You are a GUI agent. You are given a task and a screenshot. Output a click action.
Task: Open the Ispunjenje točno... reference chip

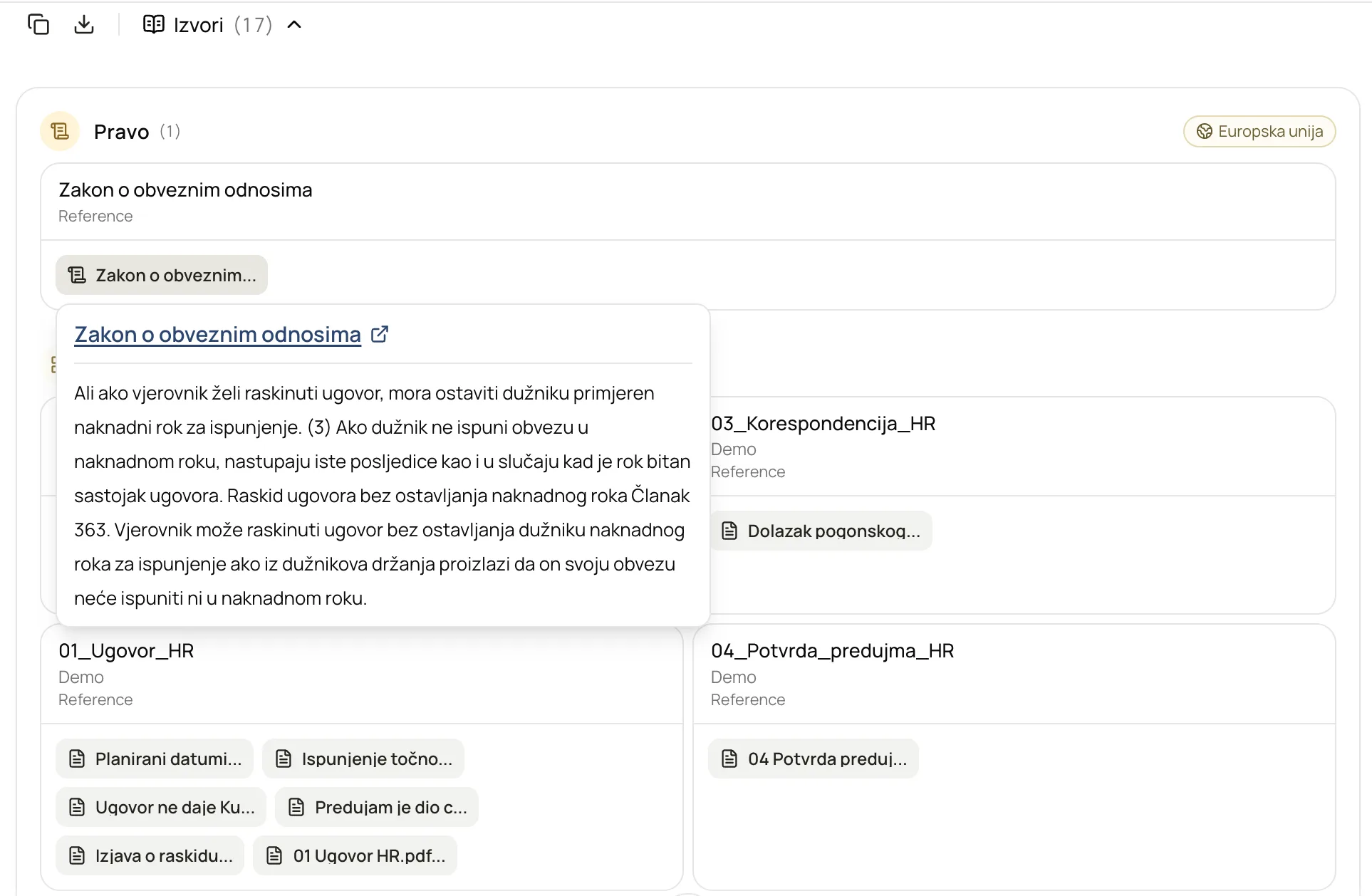[363, 759]
